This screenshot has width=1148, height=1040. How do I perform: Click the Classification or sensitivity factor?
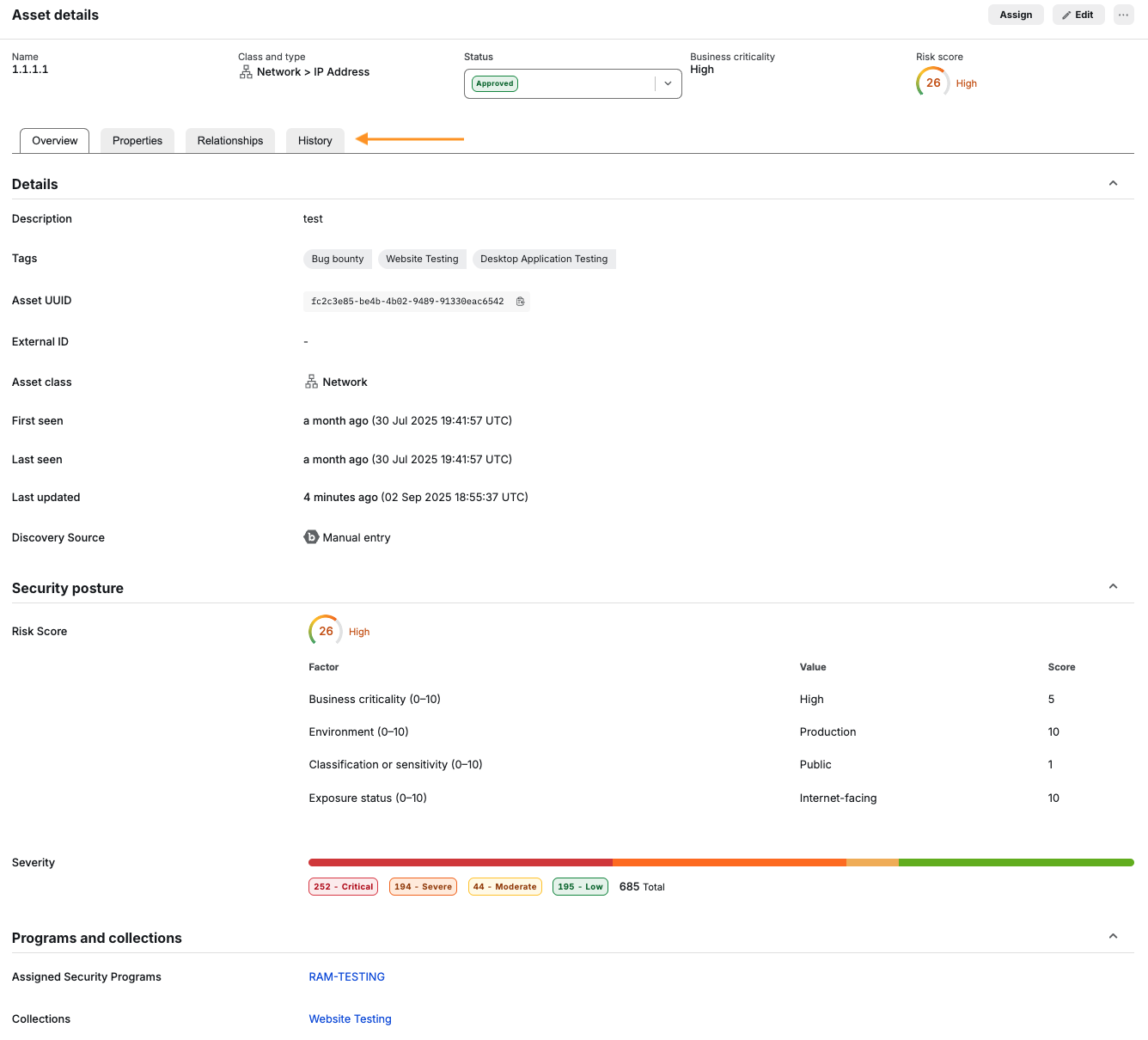(x=395, y=765)
